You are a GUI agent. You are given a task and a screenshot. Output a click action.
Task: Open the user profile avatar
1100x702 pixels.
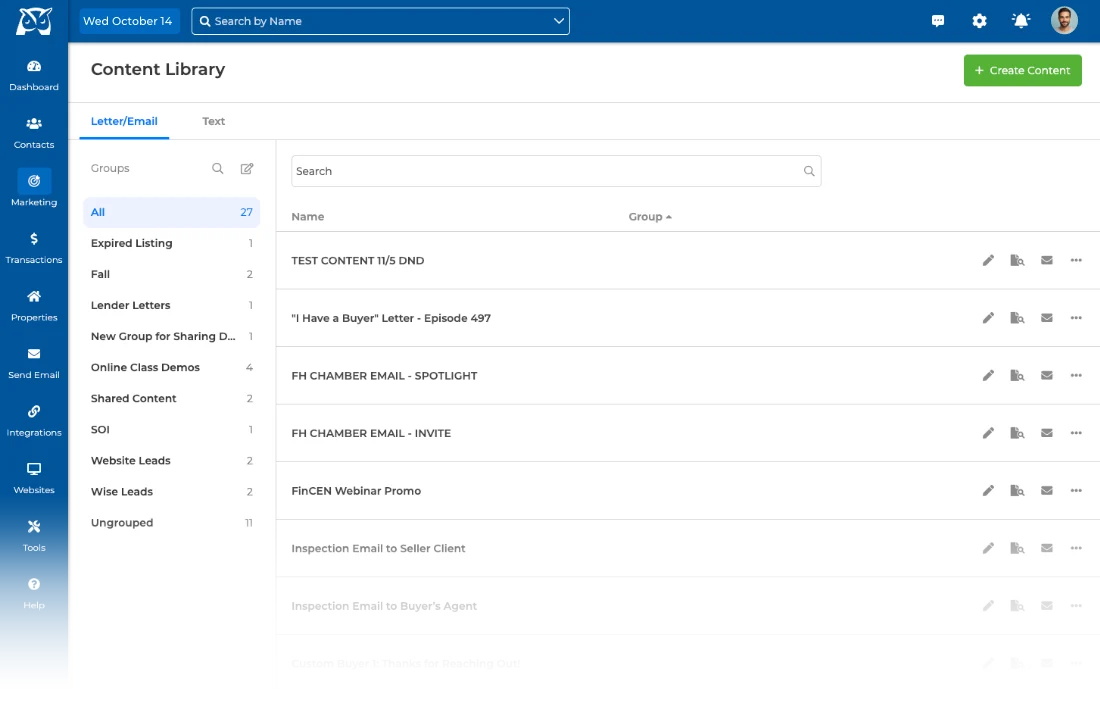[1064, 20]
